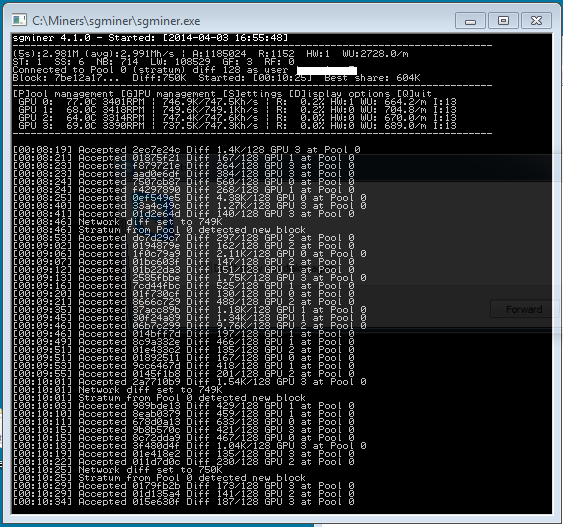Click log line Accepted 0ef549e5 Diff 4.38K
This screenshot has height=527, width=563.
click(189, 197)
